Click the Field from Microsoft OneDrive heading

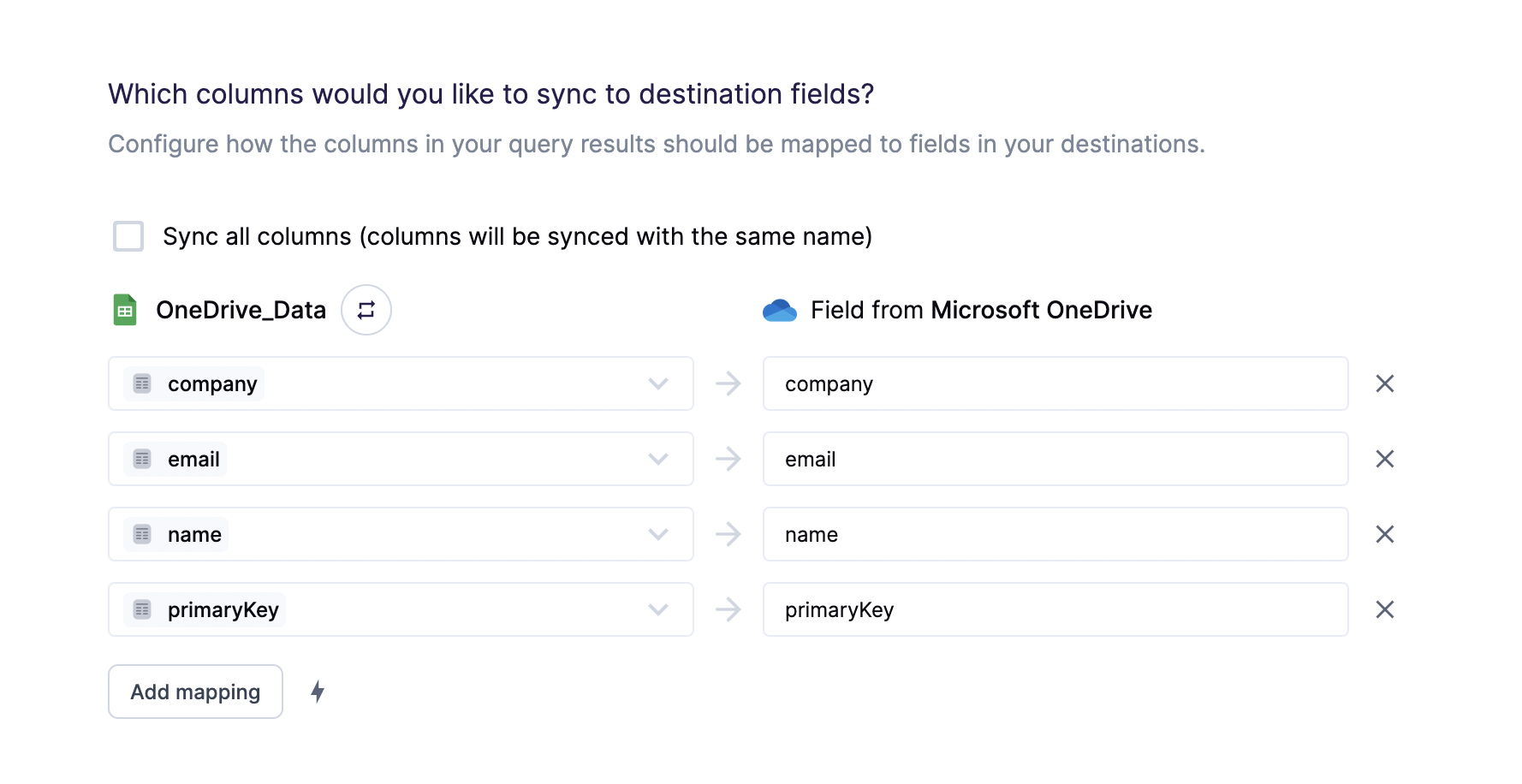(x=981, y=310)
